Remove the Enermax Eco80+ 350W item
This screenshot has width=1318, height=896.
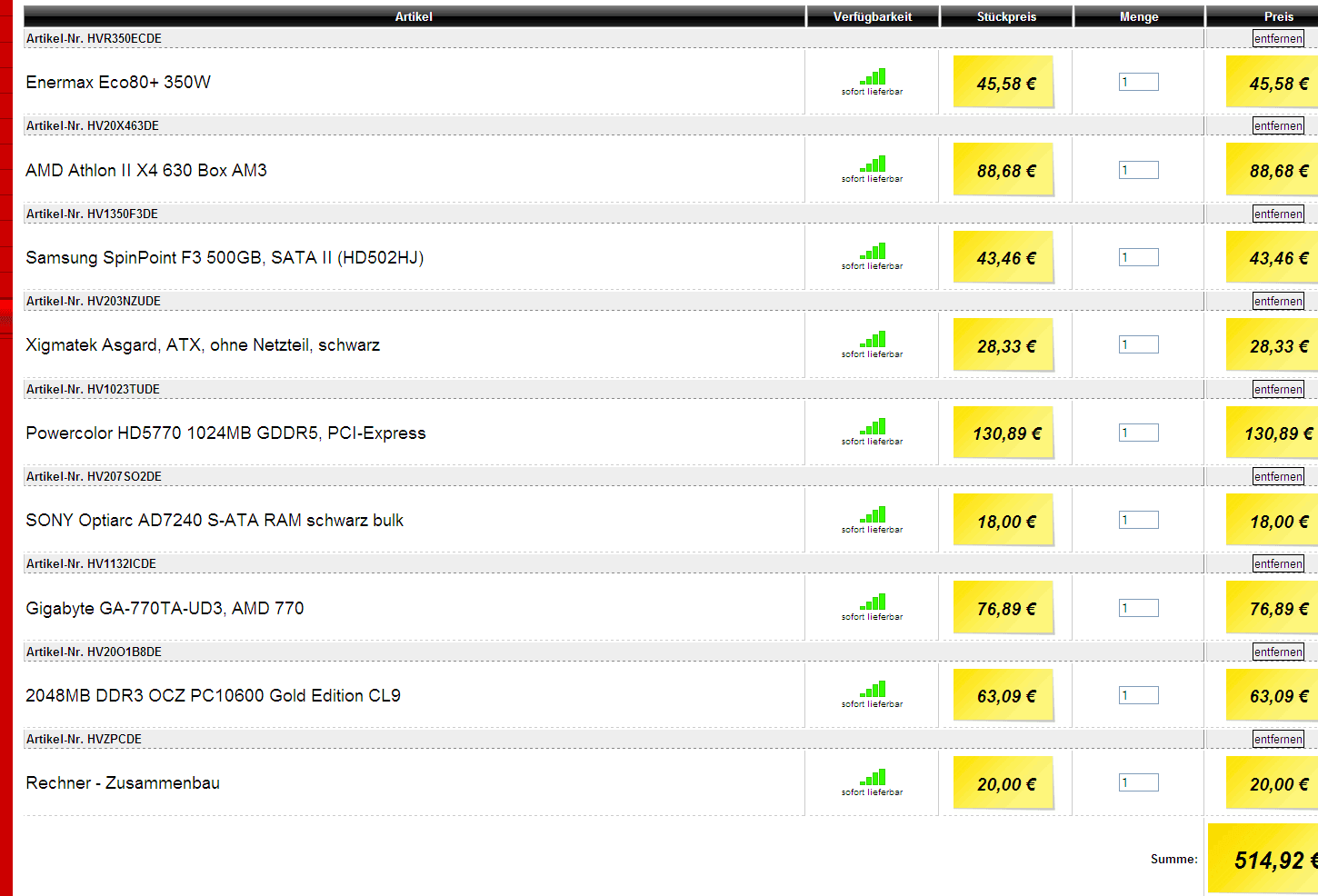[x=1278, y=38]
